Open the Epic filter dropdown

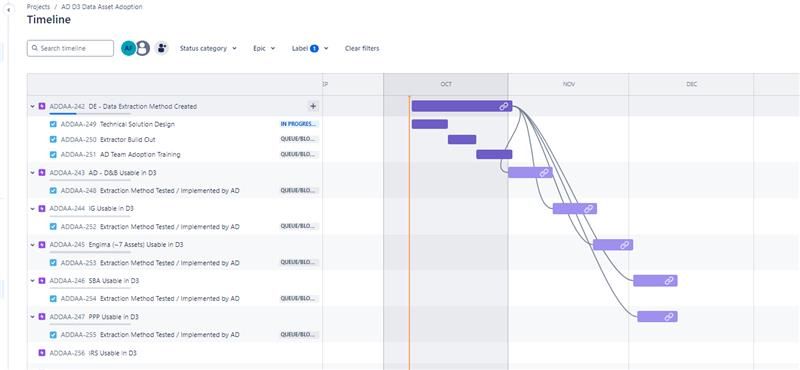point(264,48)
